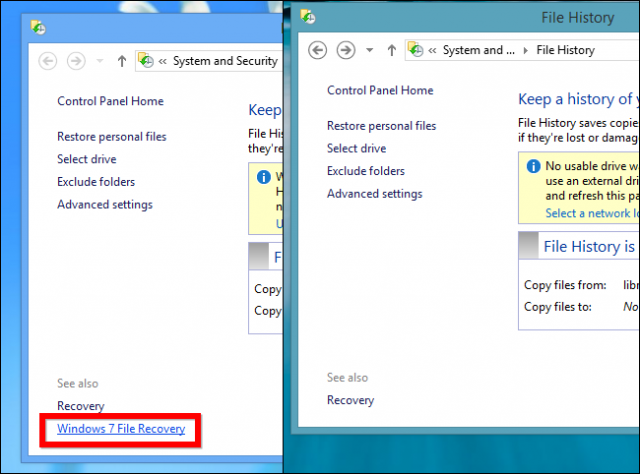
Task: Open the recent locations dropdown in the right window
Action: click(369, 50)
